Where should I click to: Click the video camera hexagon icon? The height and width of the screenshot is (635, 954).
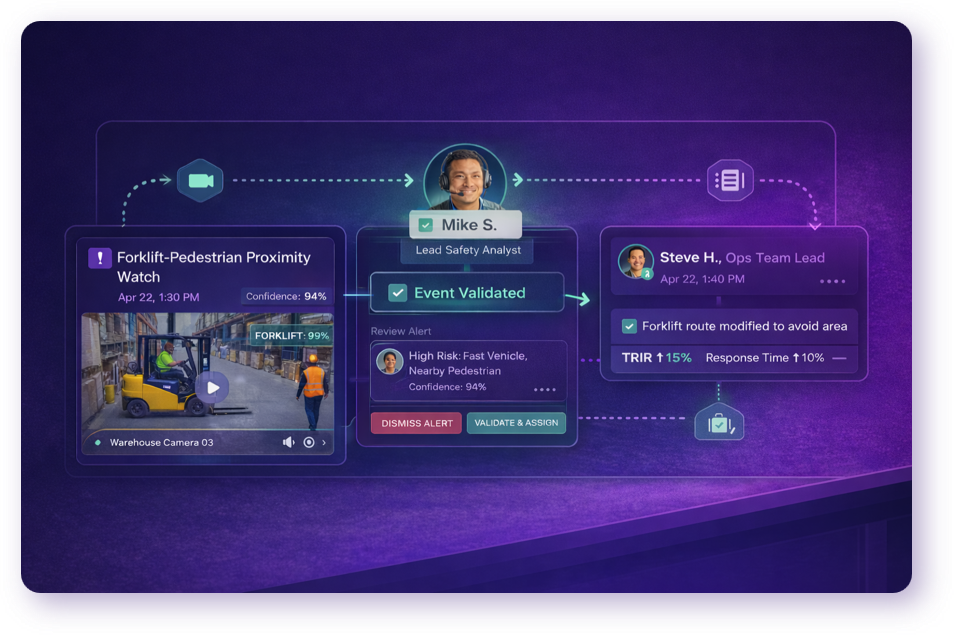[200, 181]
